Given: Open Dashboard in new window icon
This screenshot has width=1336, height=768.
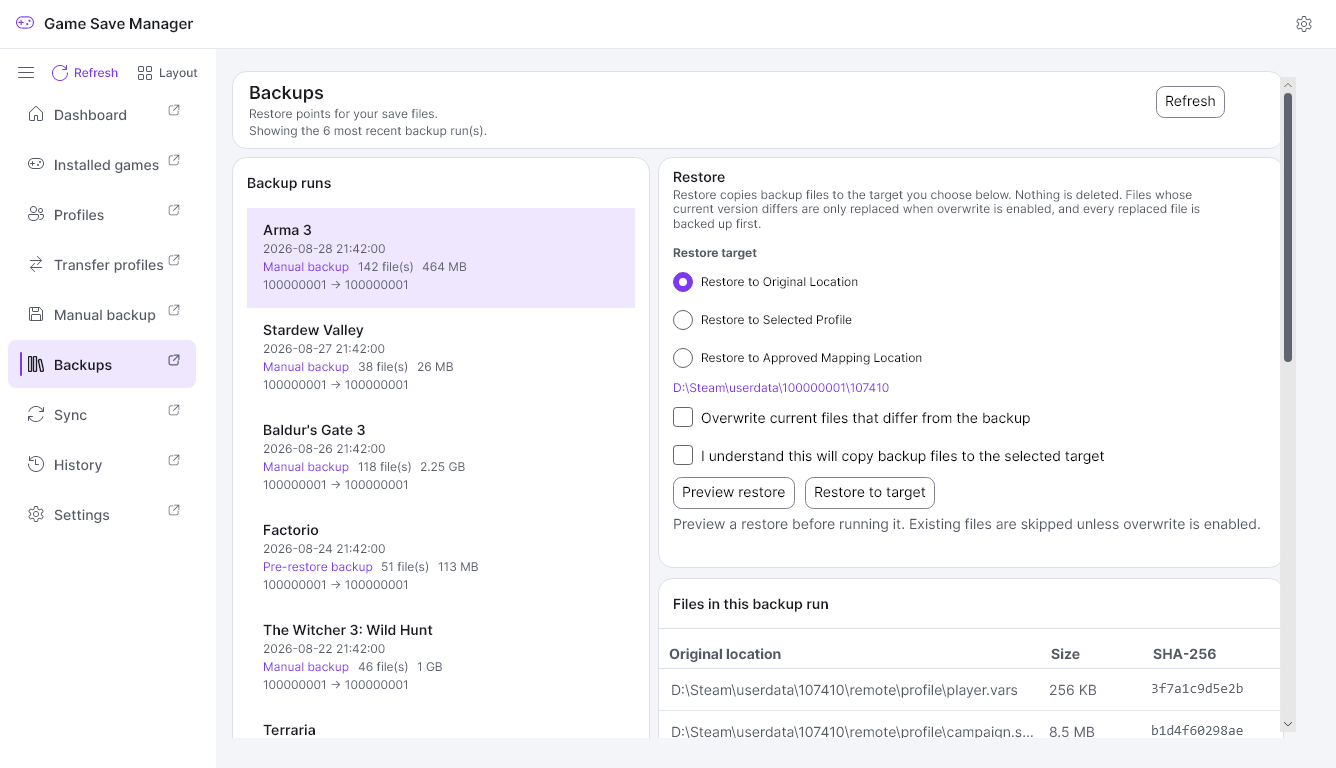Looking at the screenshot, I should pyautogui.click(x=174, y=110).
